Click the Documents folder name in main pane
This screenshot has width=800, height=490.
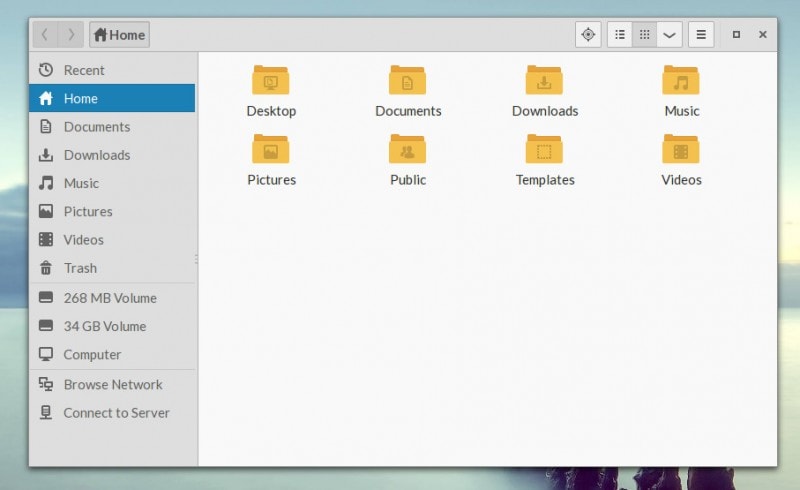click(408, 111)
